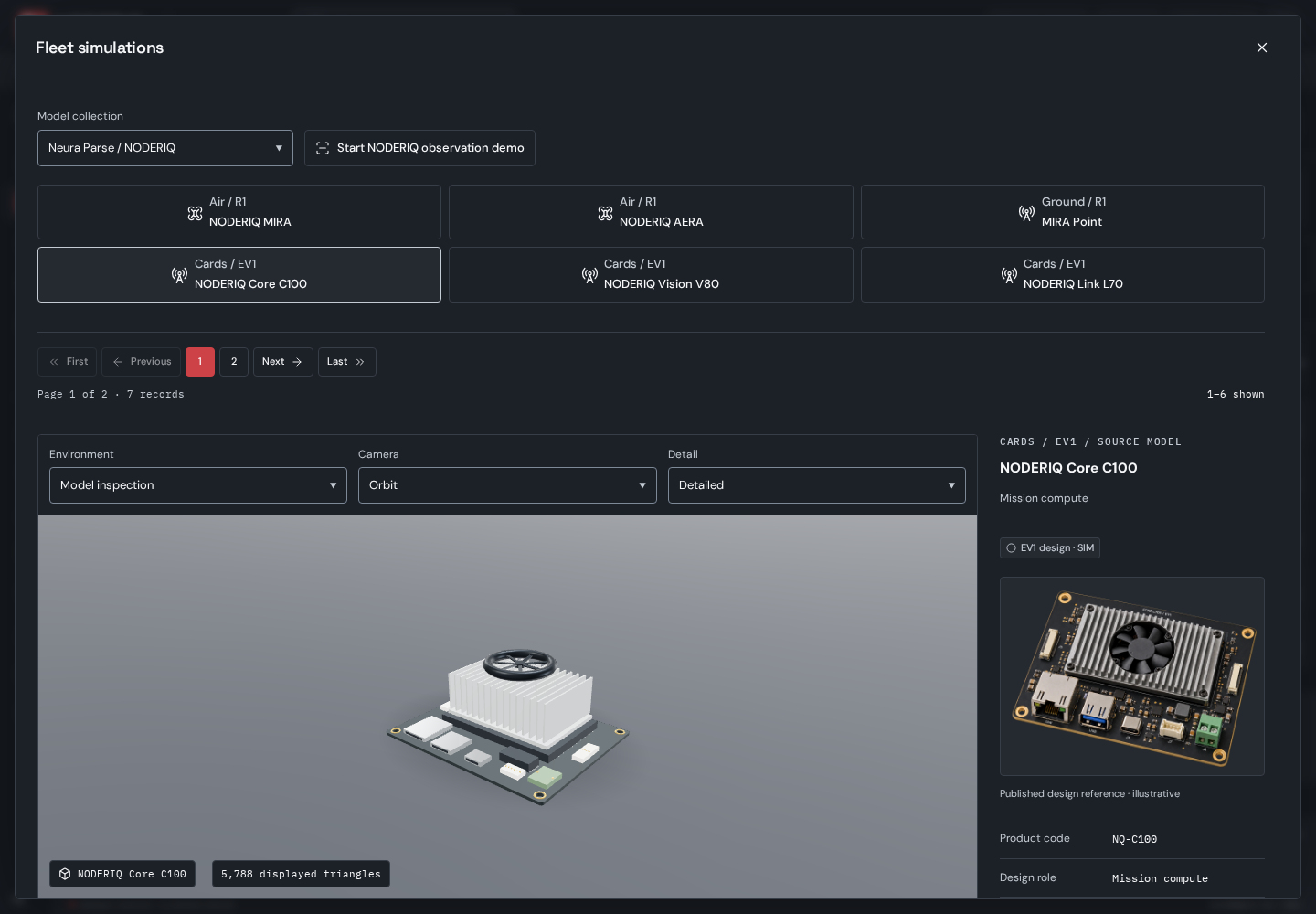Select page 1 in pagination

(200, 362)
